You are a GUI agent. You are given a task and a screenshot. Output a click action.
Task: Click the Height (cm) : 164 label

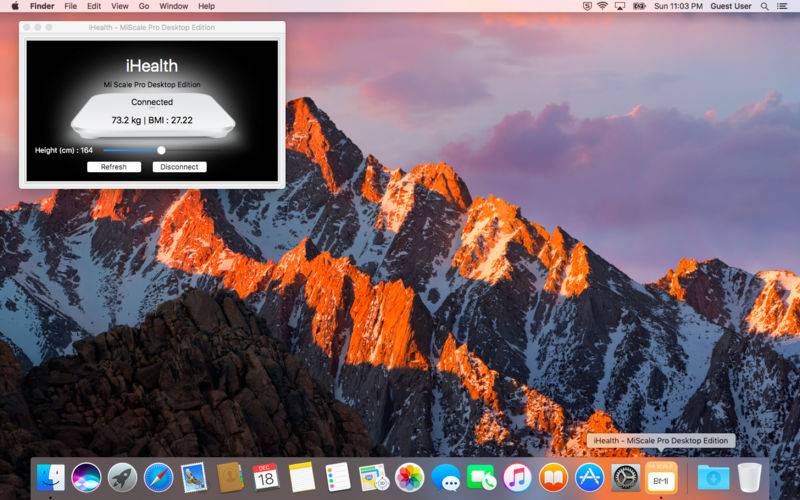[64, 150]
